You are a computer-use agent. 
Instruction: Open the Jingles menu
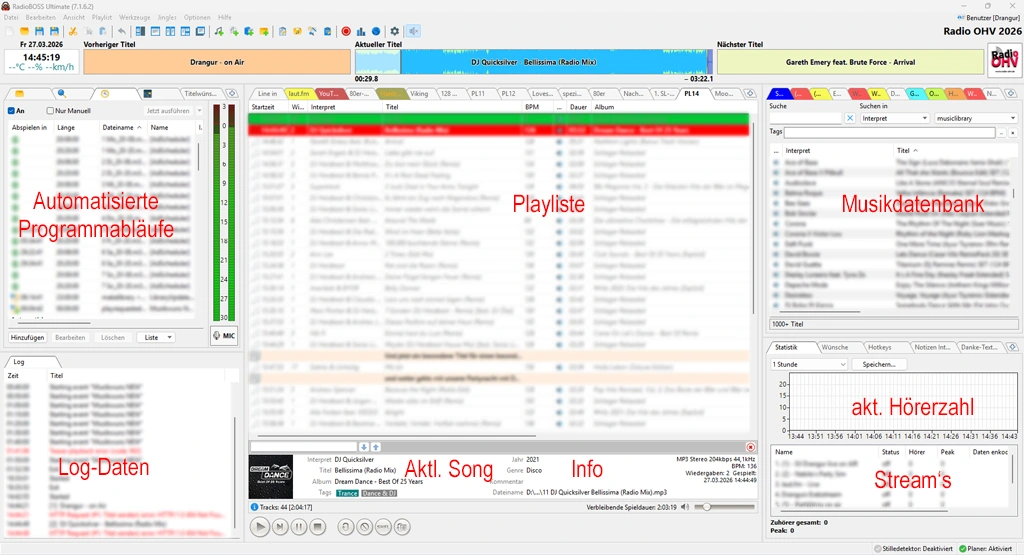click(167, 17)
